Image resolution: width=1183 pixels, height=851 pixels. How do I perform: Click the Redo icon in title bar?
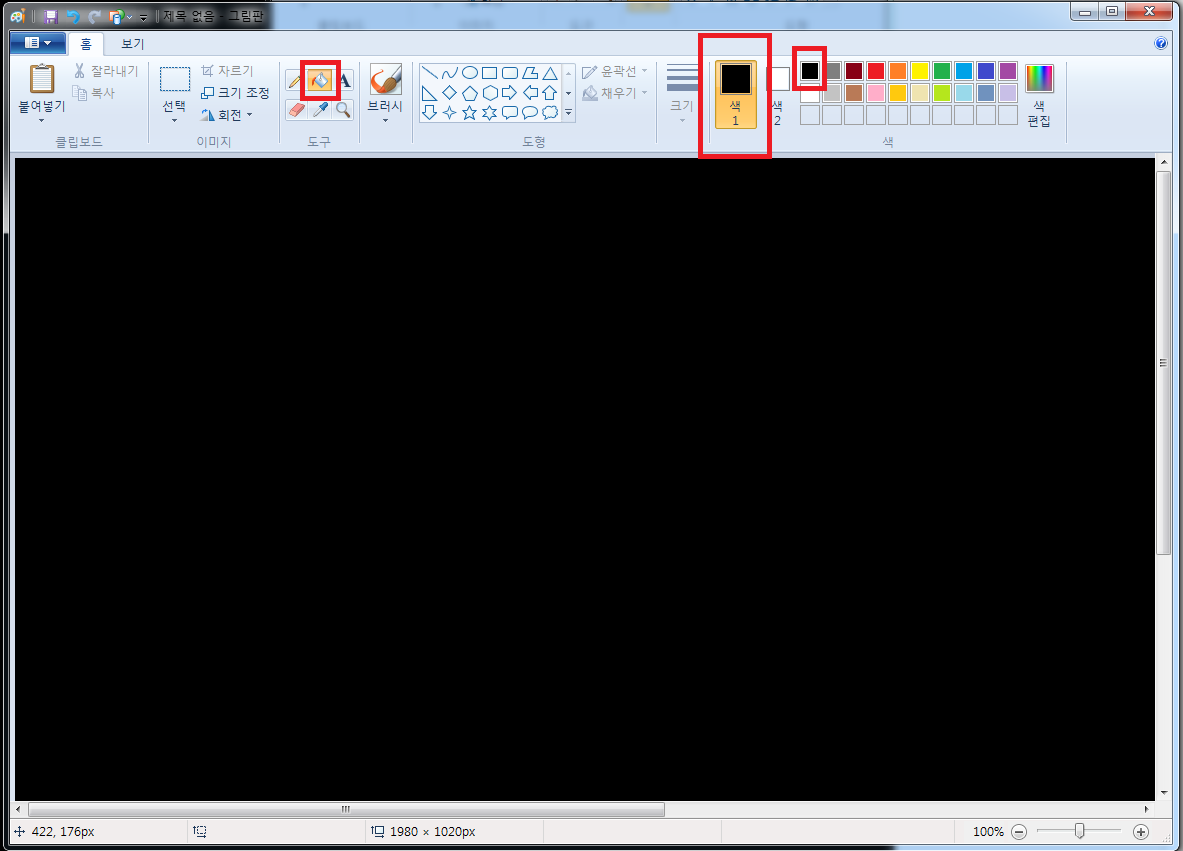[95, 16]
